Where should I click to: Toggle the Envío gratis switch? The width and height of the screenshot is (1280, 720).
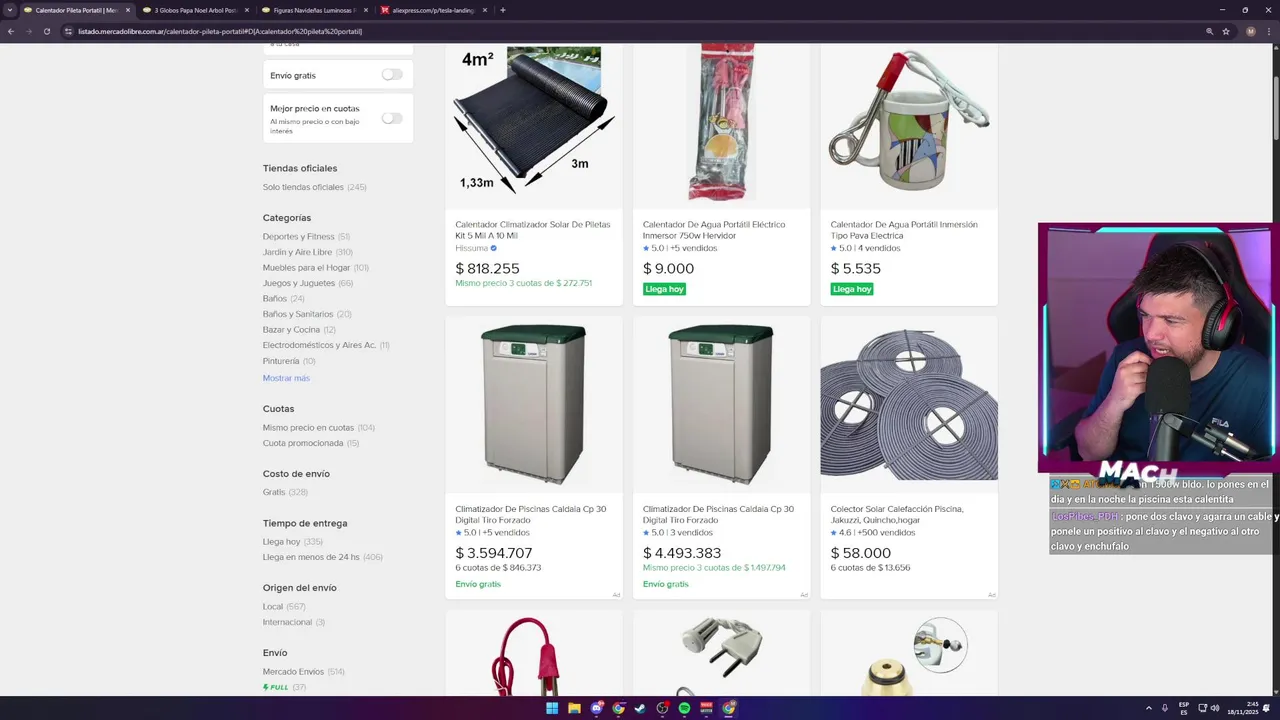click(x=392, y=75)
